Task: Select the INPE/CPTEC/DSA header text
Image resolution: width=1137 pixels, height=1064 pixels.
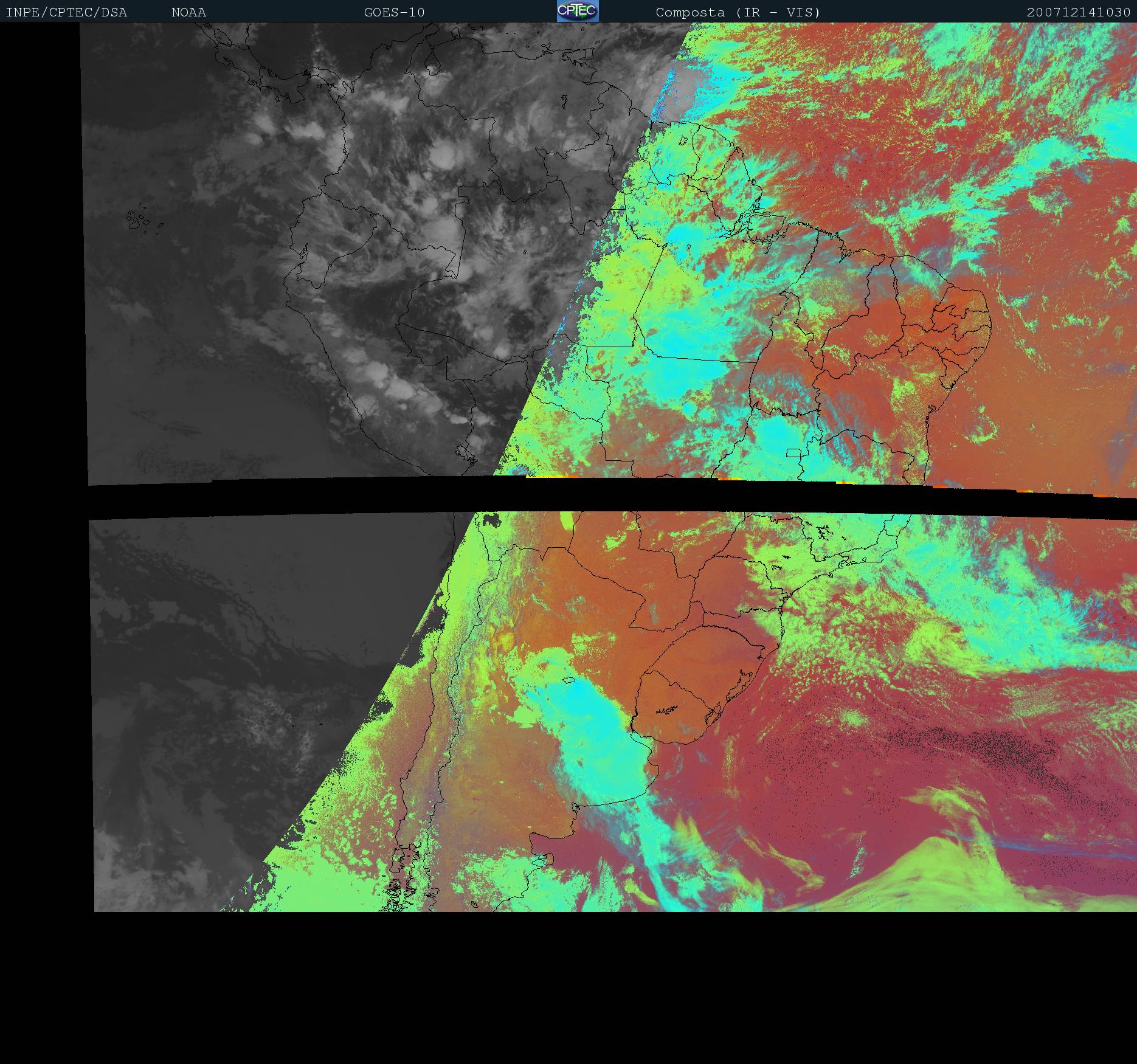Action: click(x=66, y=12)
